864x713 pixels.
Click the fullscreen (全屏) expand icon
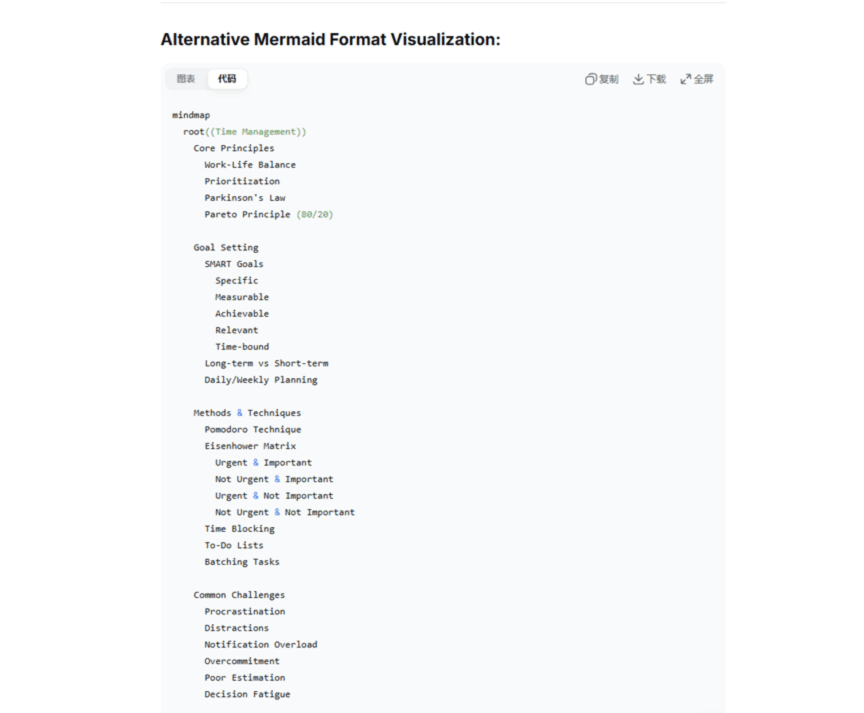pos(686,79)
